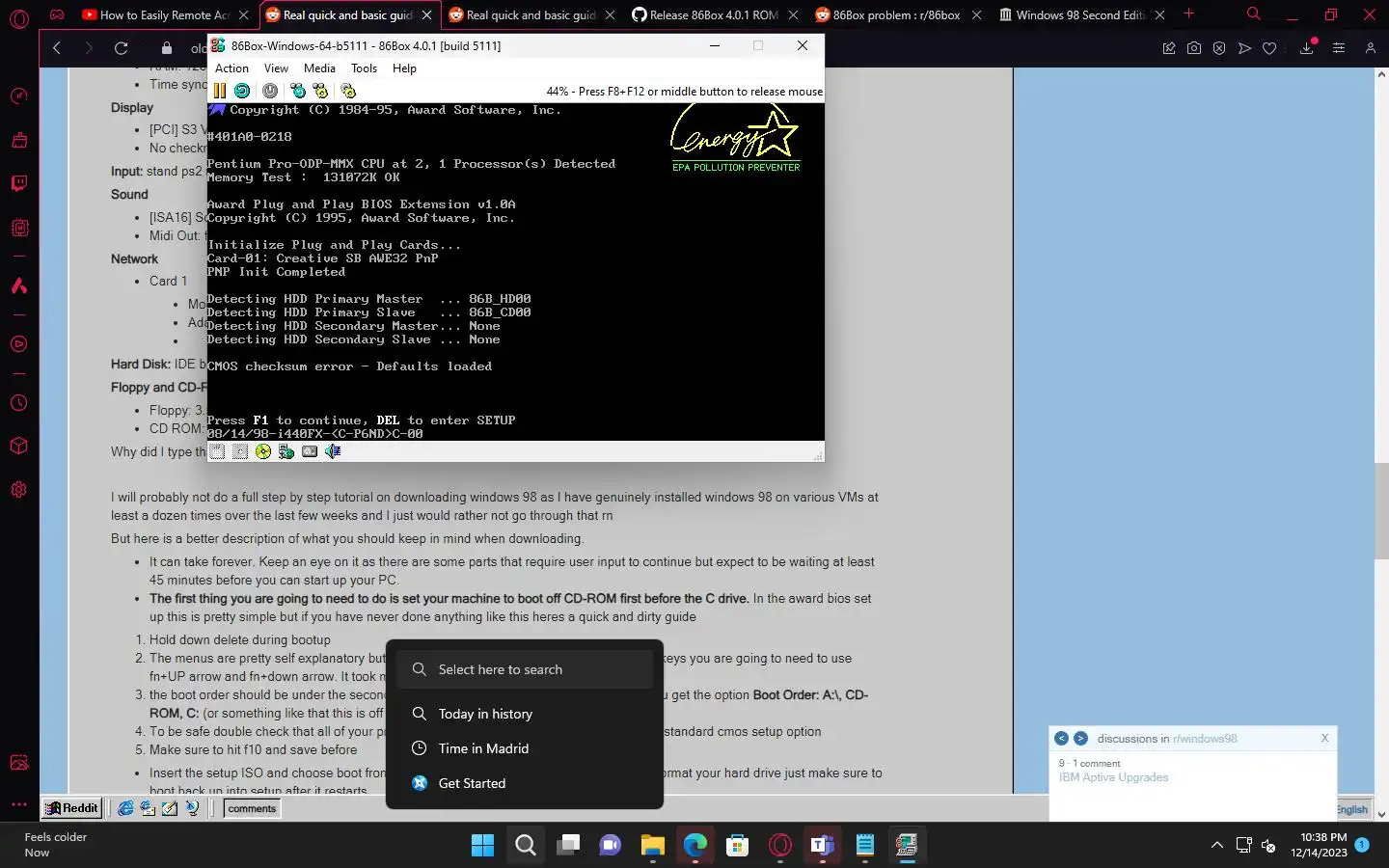Take a snapshot with camera icon
The image size is (1389, 868).
tap(1194, 47)
